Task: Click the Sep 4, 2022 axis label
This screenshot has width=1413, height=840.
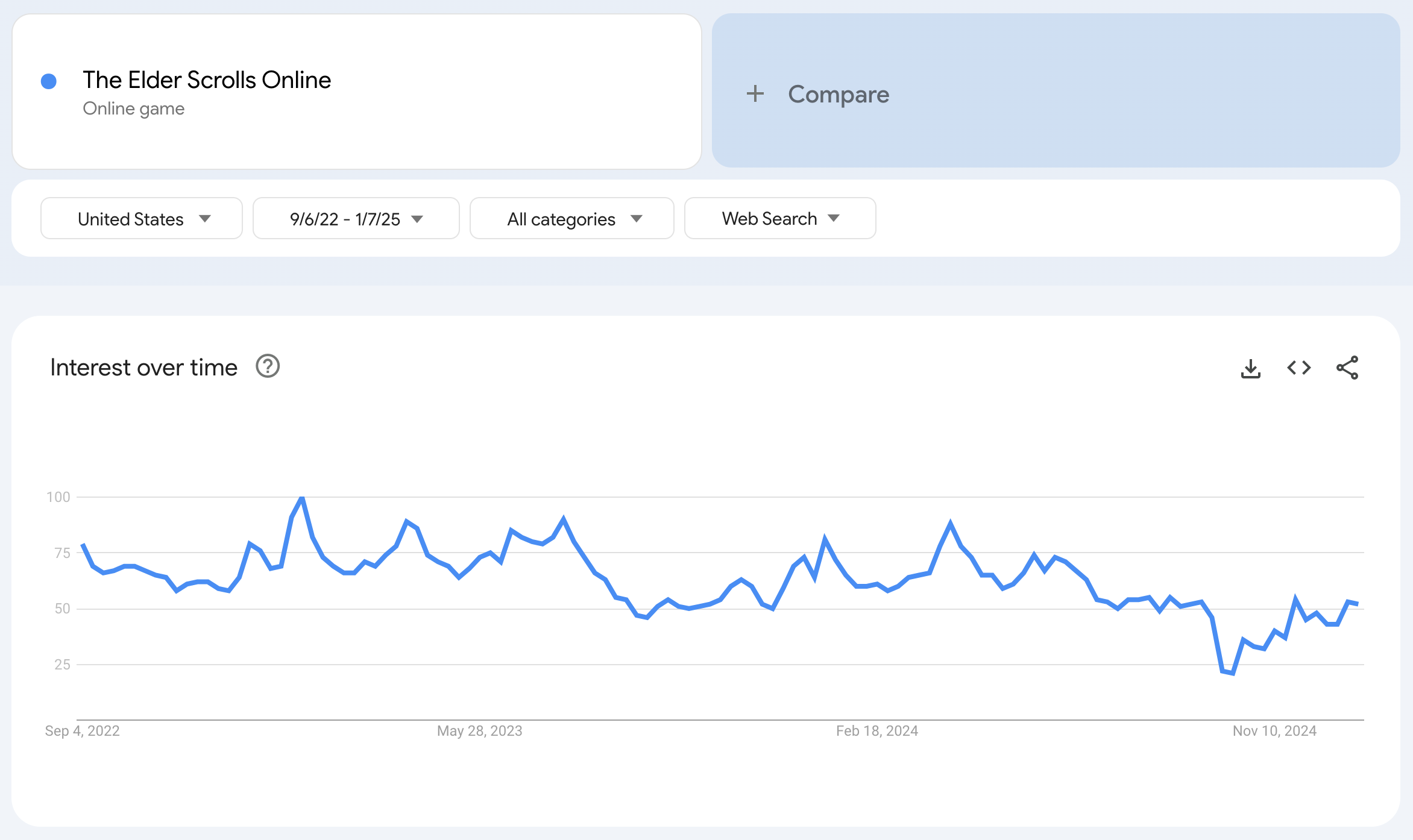Action: pos(83,731)
